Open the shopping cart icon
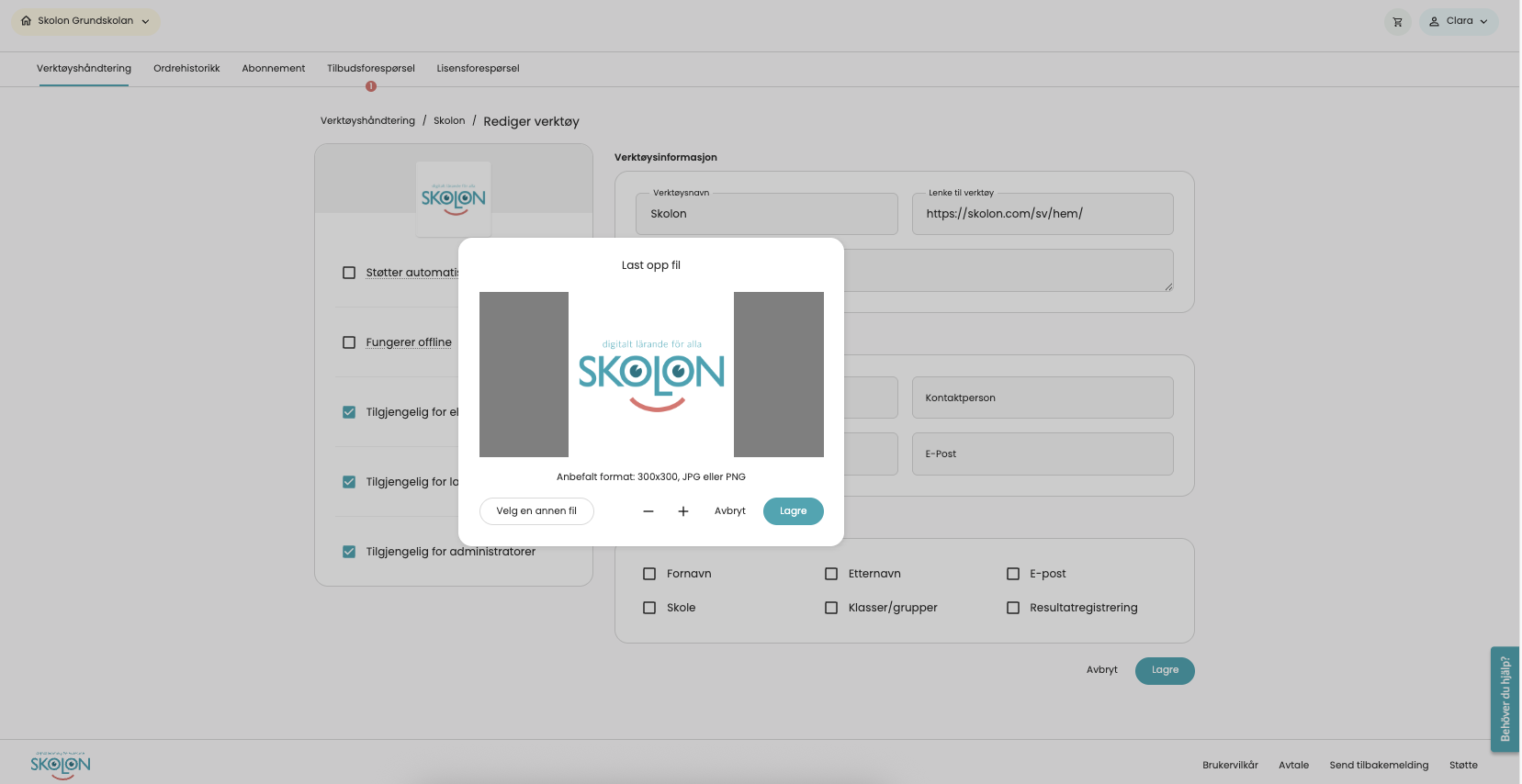Image resolution: width=1522 pixels, height=784 pixels. point(1397,22)
